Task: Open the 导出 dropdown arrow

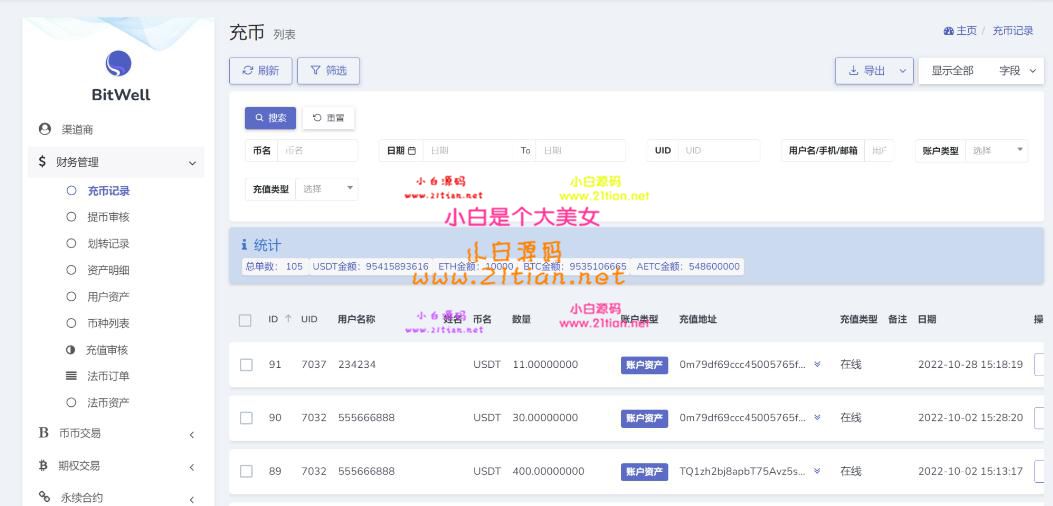Action: (x=903, y=71)
